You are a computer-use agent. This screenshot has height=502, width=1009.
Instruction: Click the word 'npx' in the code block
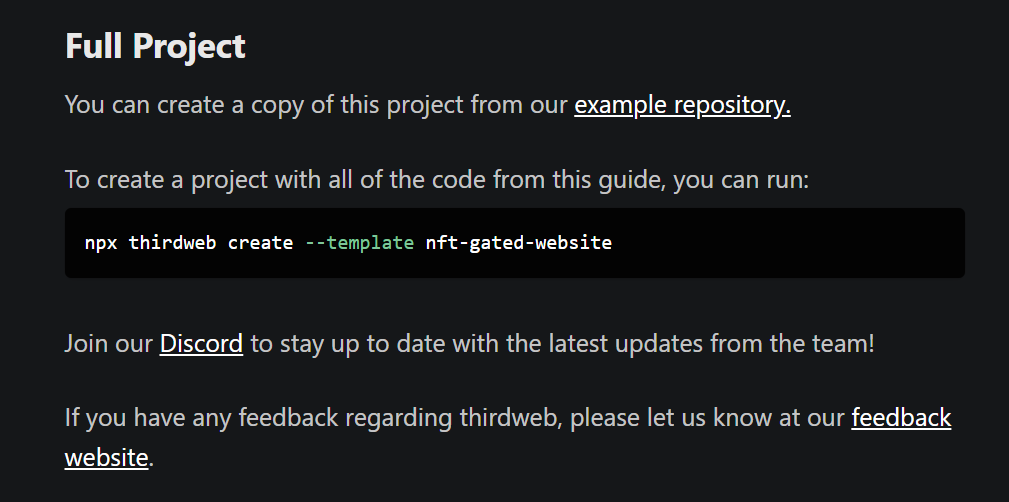(101, 243)
